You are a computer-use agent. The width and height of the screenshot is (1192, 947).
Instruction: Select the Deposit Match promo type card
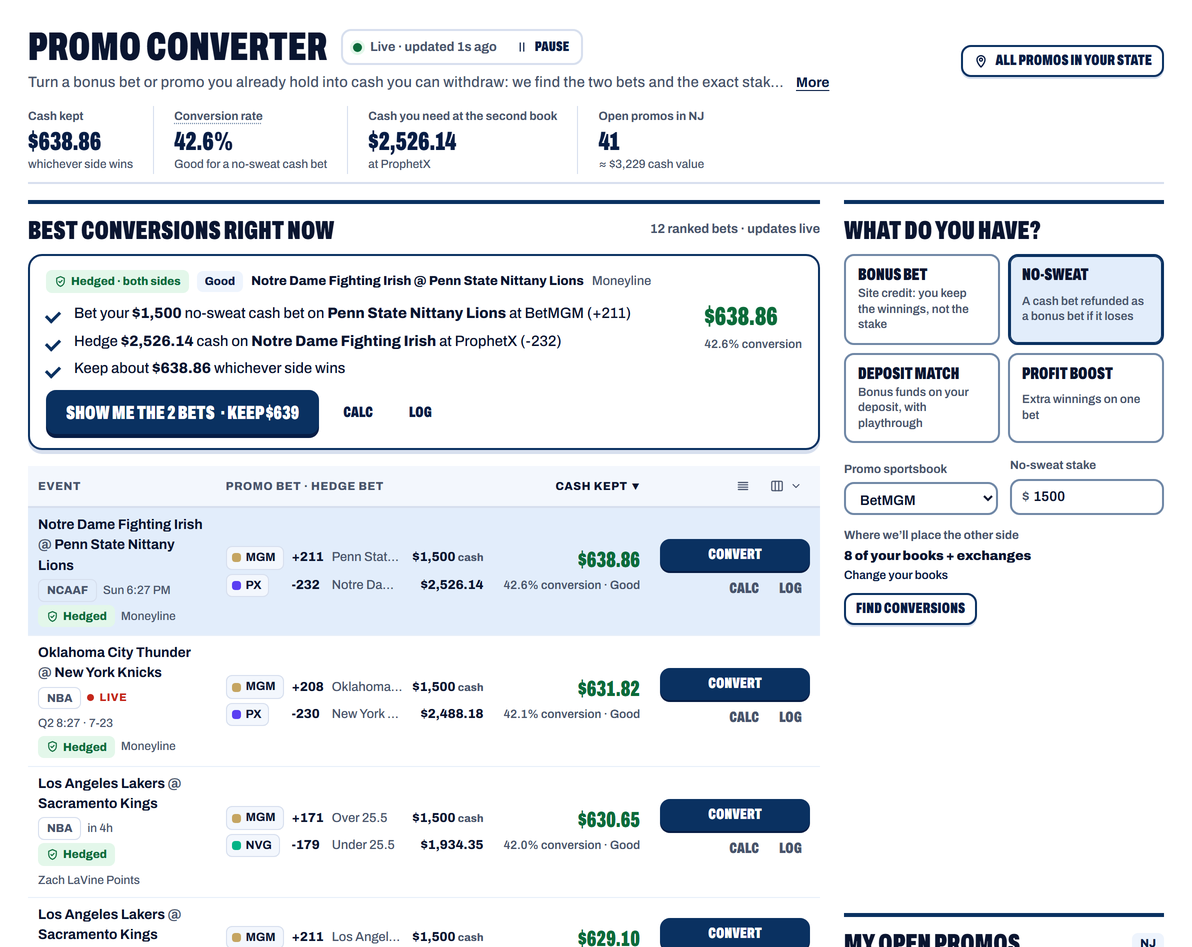(921, 397)
